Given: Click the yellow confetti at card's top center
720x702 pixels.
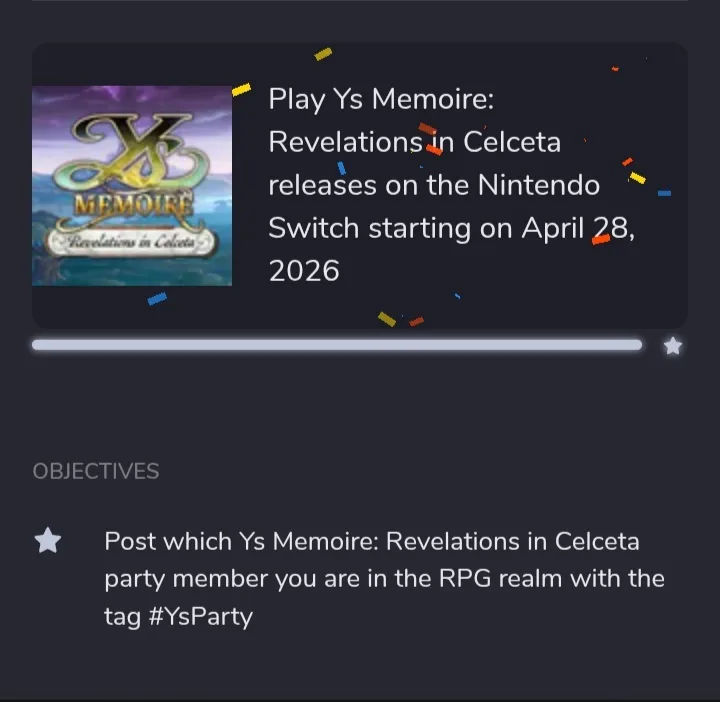Looking at the screenshot, I should click(x=323, y=54).
